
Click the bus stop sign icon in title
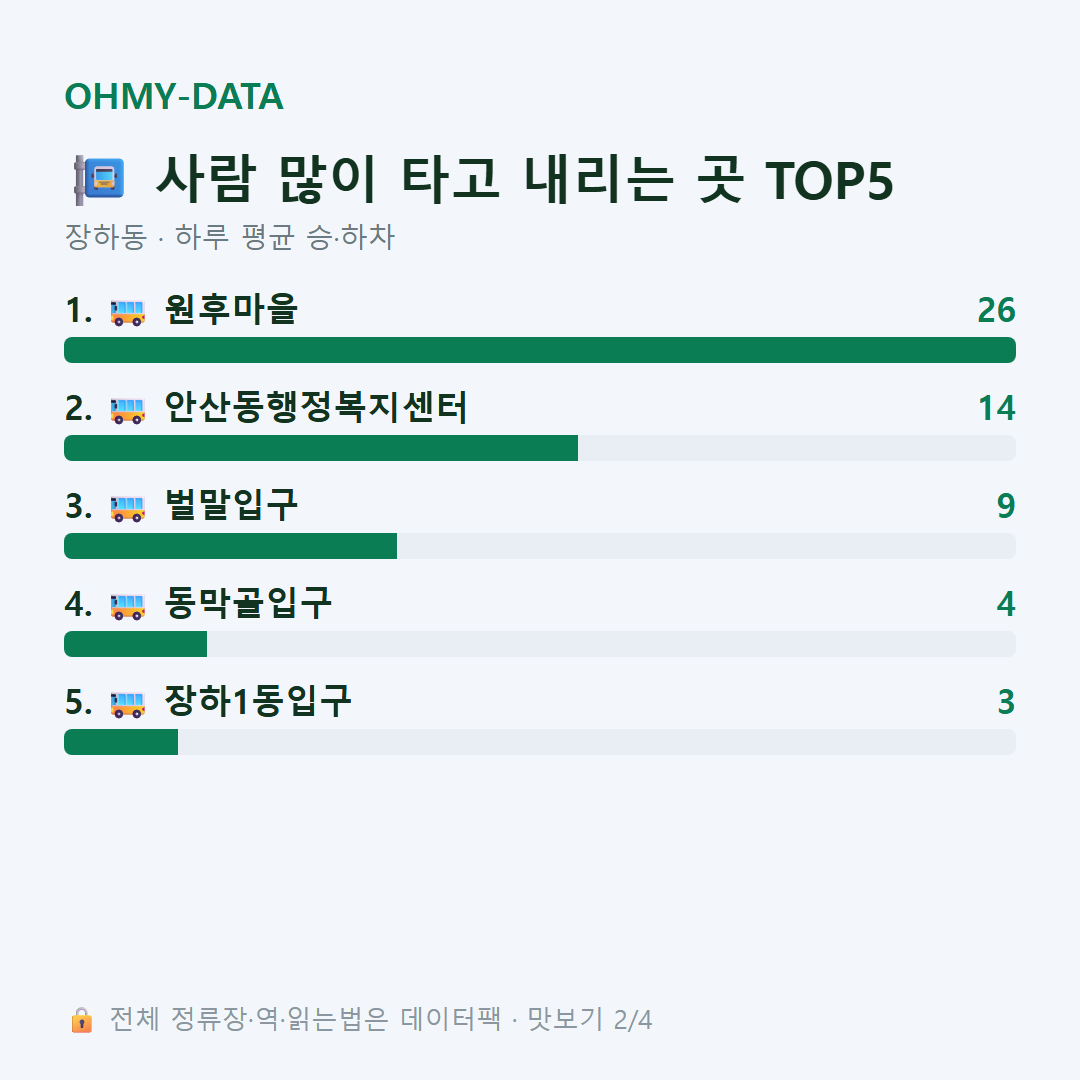point(100,180)
